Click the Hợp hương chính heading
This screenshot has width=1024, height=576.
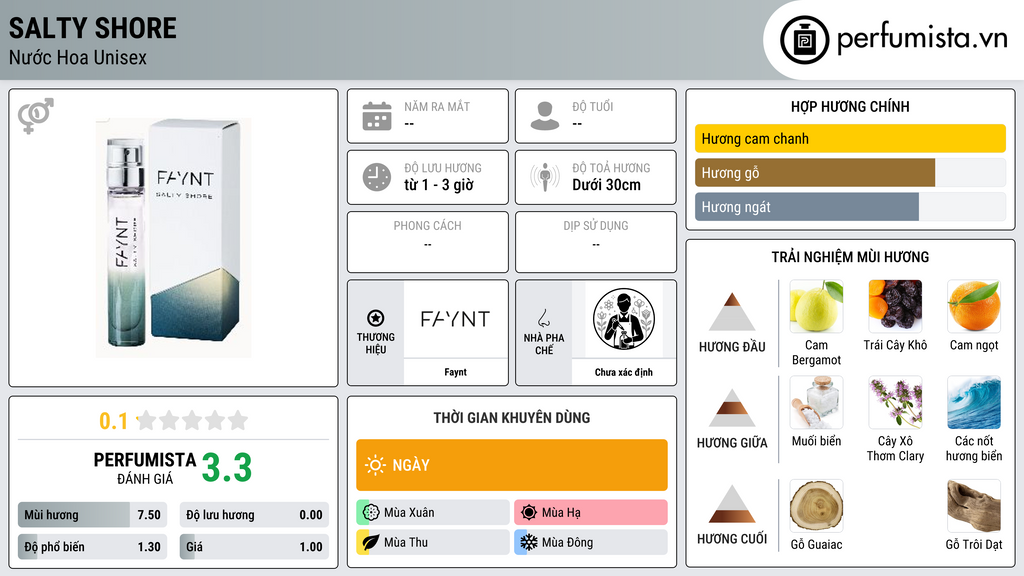(x=850, y=106)
